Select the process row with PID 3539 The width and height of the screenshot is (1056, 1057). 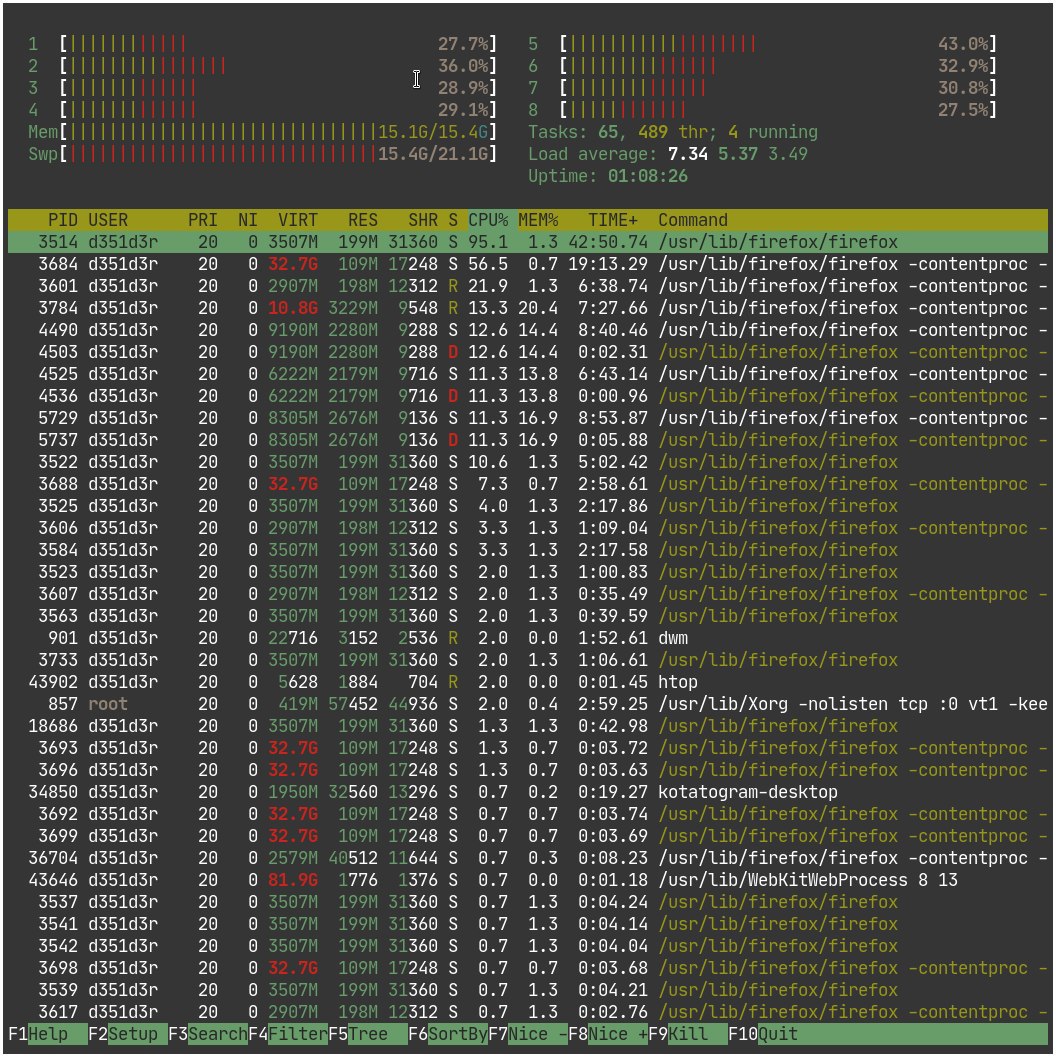528,990
